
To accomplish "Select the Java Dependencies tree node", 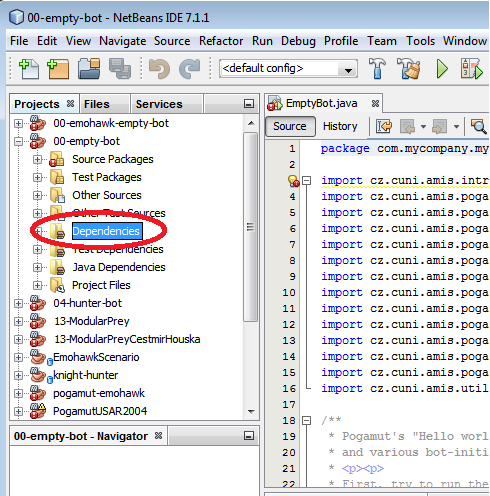I will (119, 267).
